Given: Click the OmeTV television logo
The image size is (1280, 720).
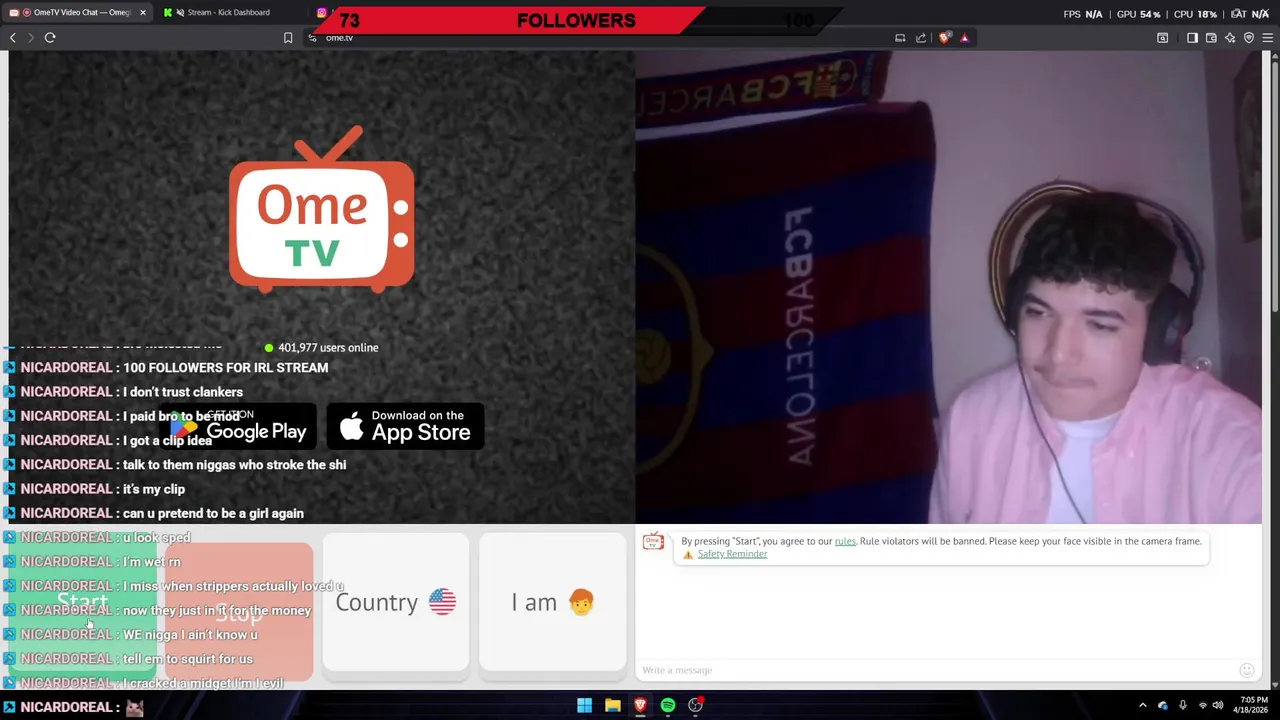Looking at the screenshot, I should click(321, 209).
